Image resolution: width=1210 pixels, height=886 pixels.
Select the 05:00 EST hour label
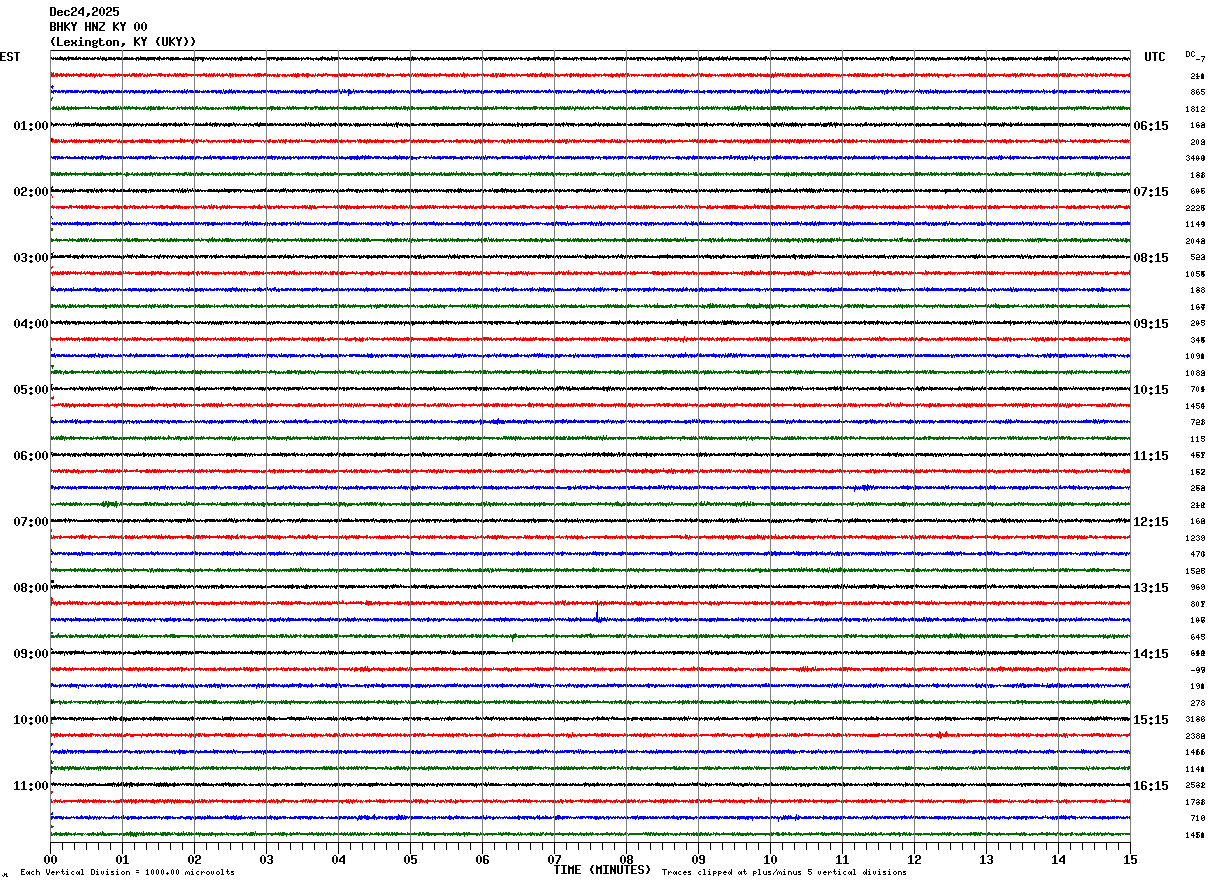coord(31,390)
